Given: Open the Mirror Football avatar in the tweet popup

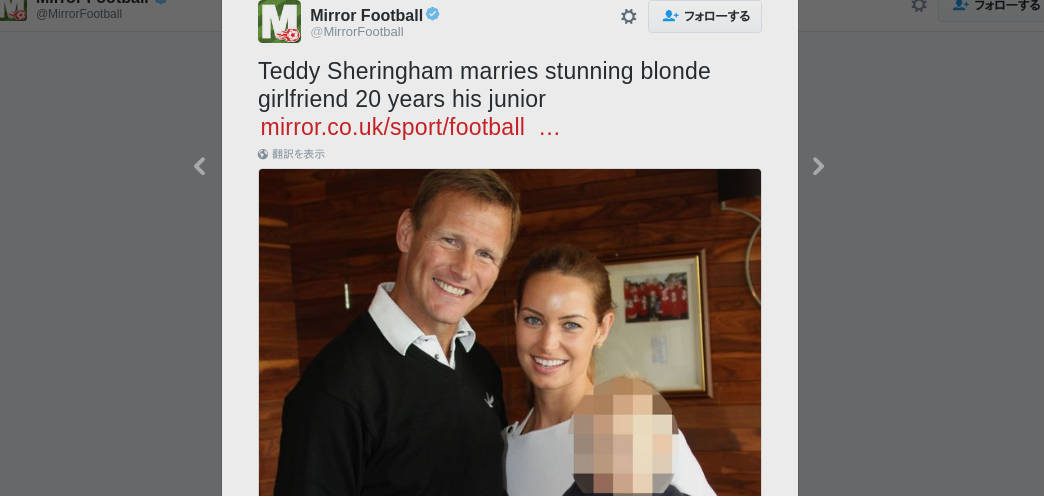Looking at the screenshot, I should [x=279, y=21].
